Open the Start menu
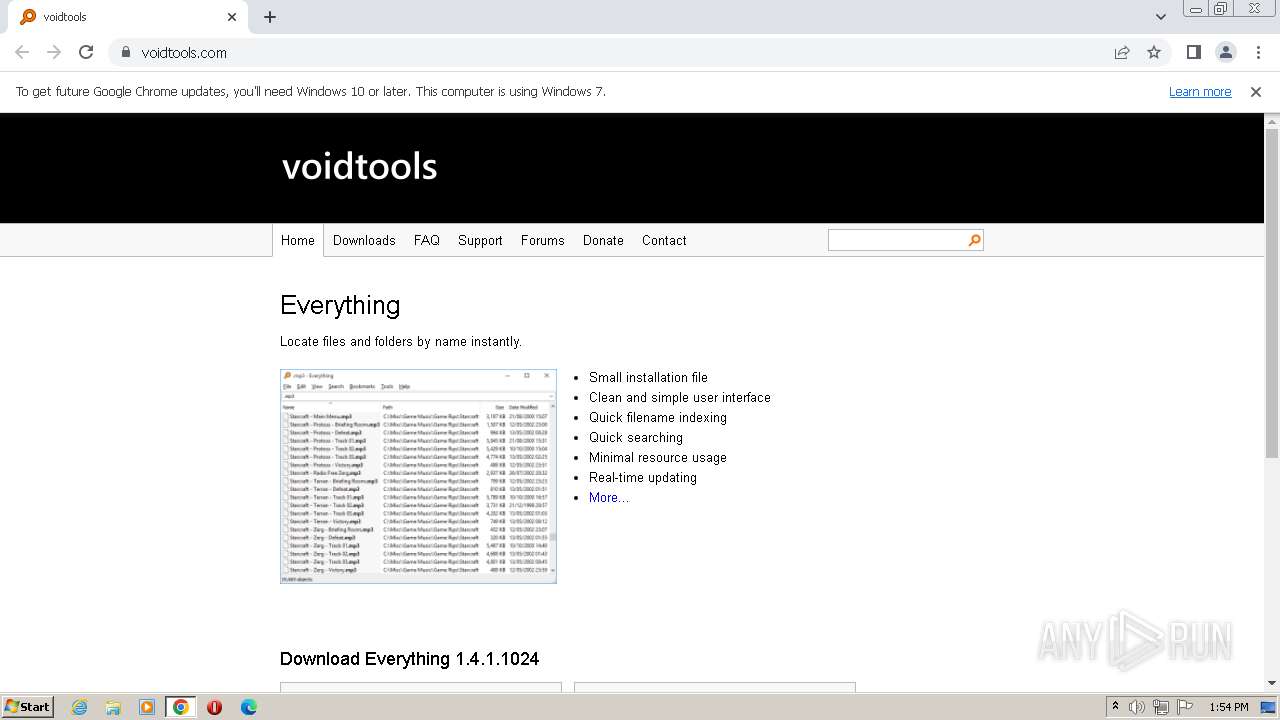1280x720 pixels. (28, 707)
